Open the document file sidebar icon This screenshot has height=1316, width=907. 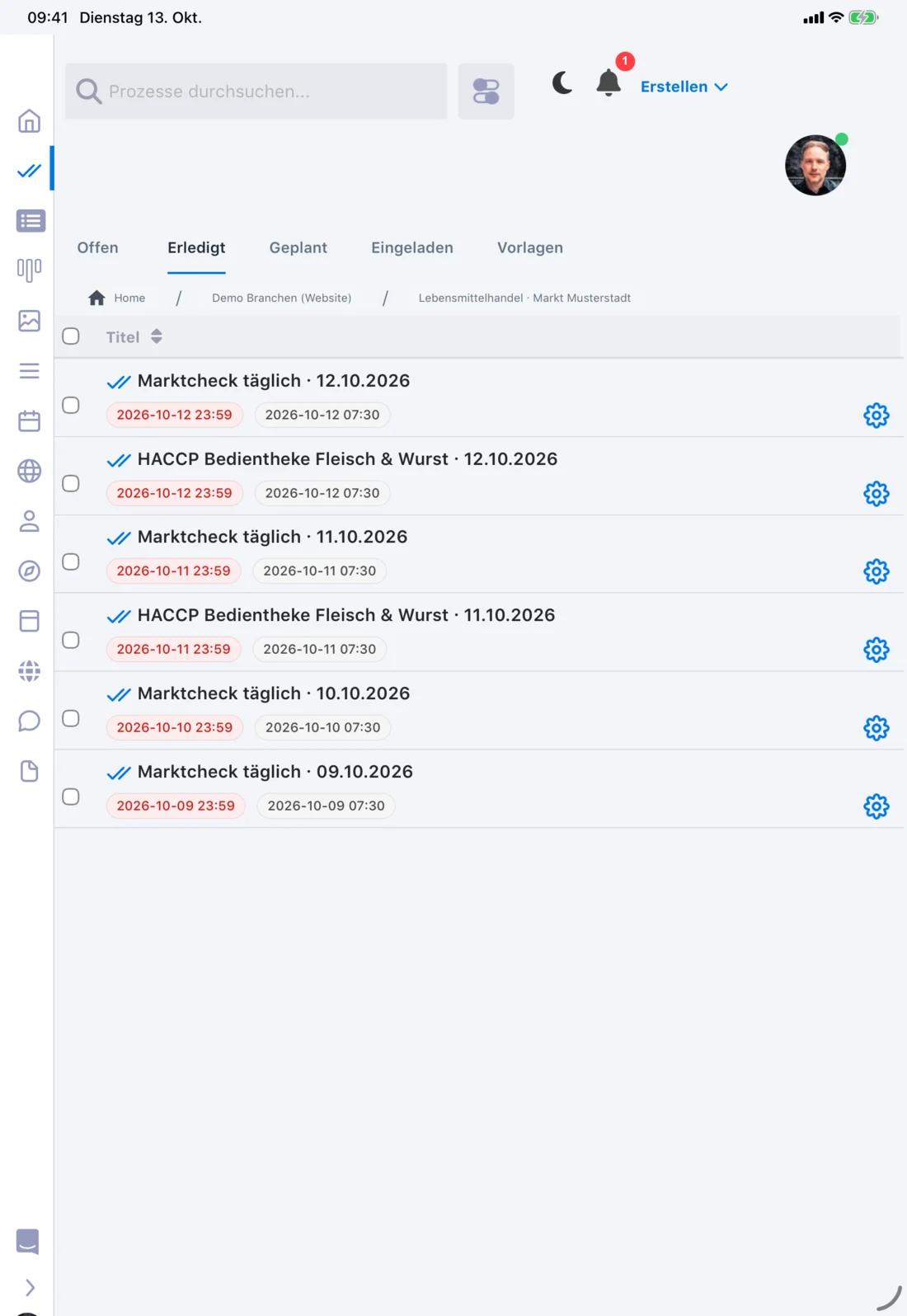click(x=29, y=771)
